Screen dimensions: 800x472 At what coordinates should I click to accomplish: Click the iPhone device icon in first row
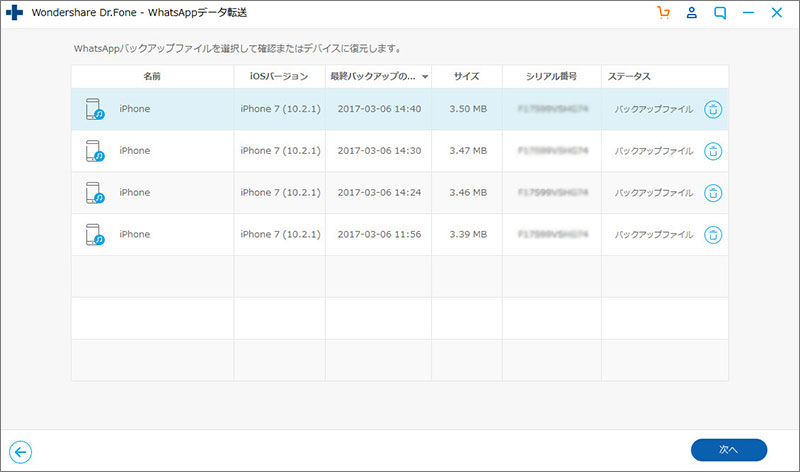(95, 109)
